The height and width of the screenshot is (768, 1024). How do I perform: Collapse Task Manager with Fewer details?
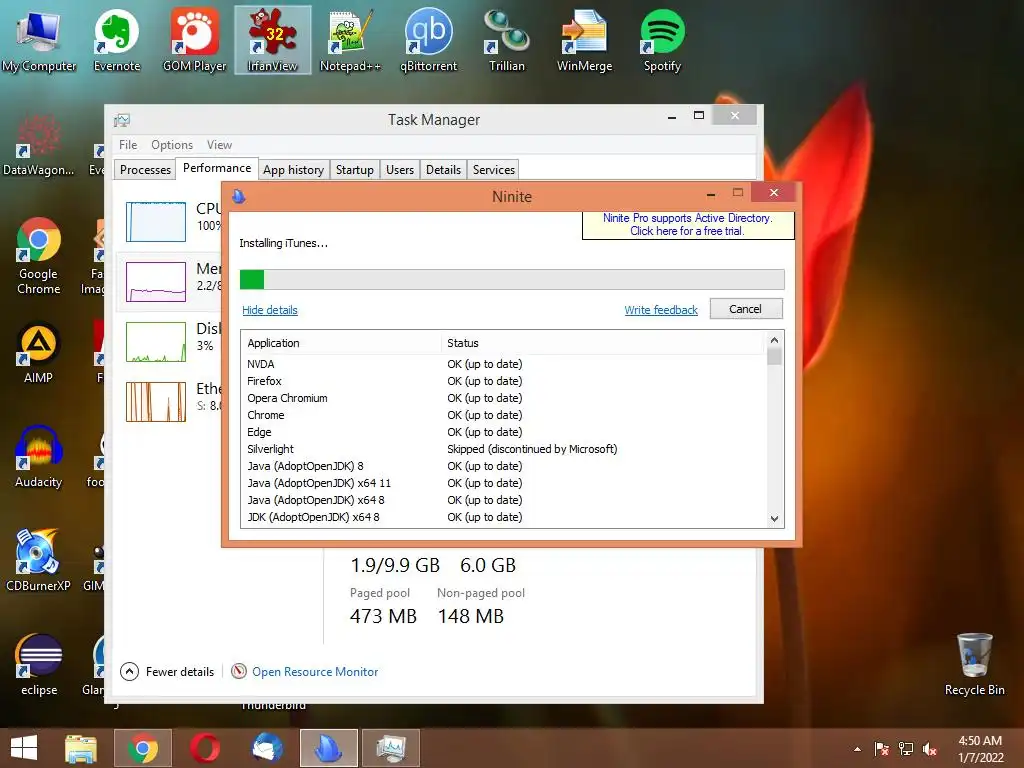167,671
